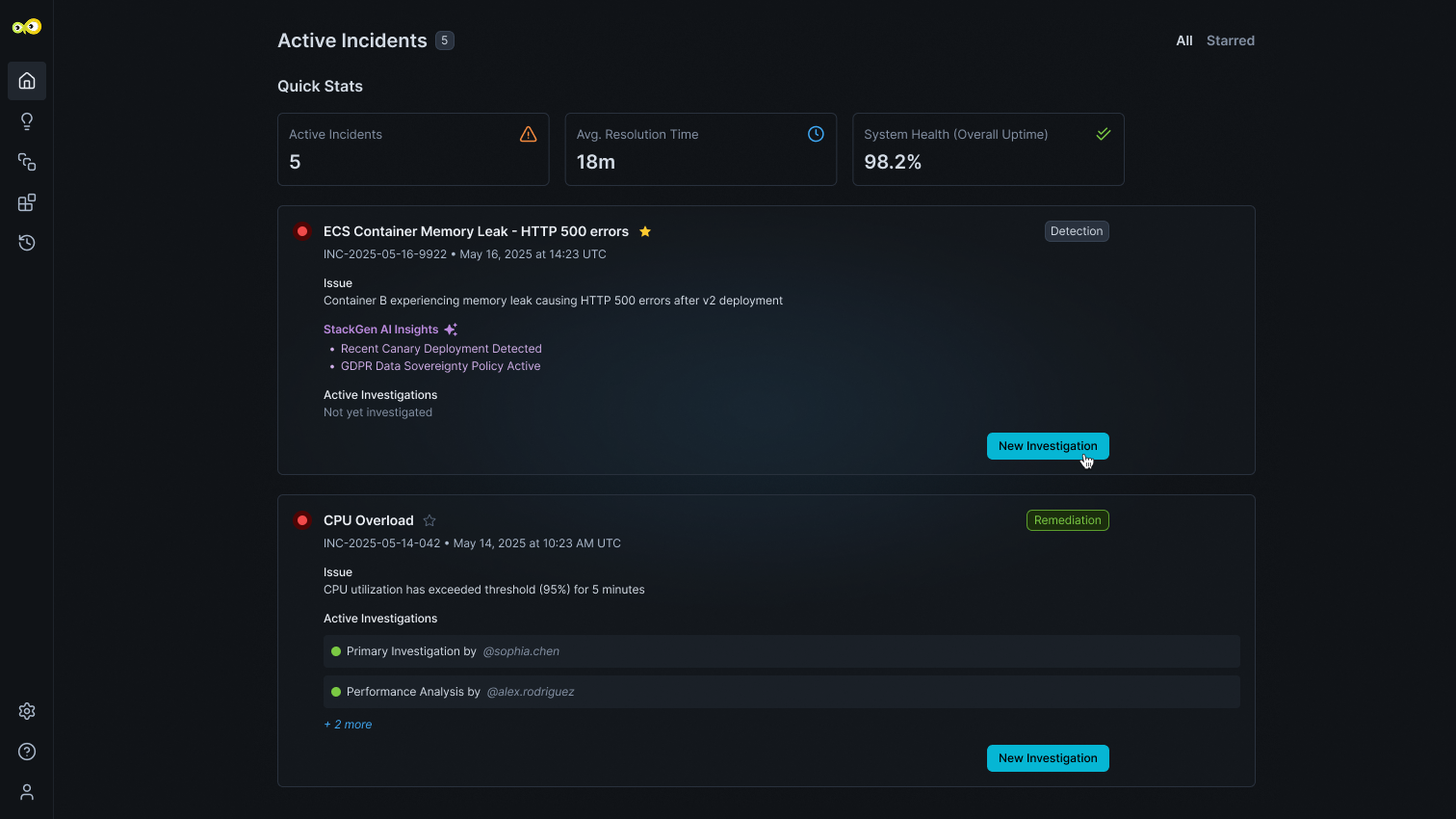The height and width of the screenshot is (819, 1456).
Task: Start New Investigation for ECS memory leak
Action: tap(1047, 446)
